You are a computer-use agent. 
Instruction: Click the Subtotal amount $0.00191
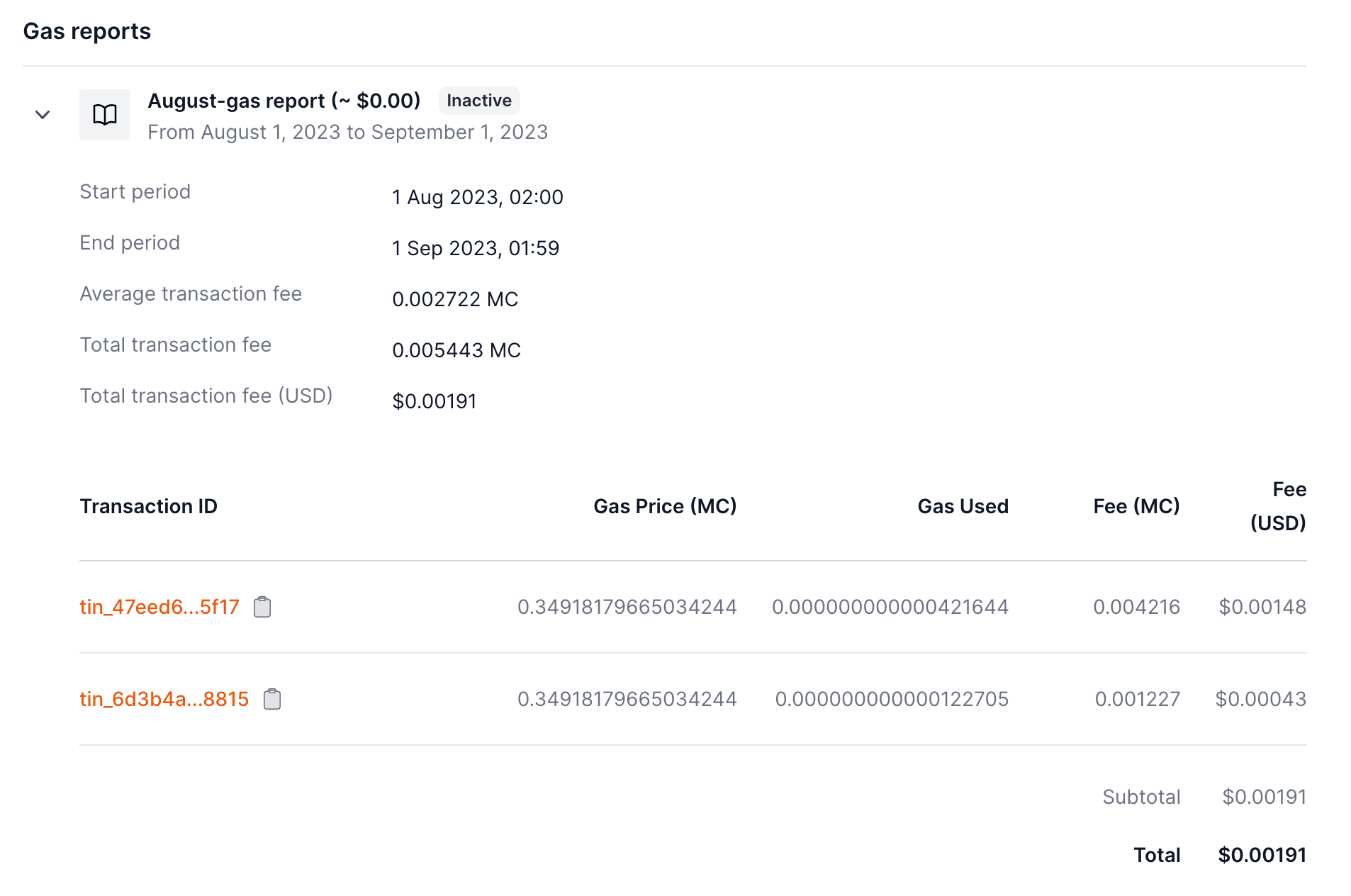click(1264, 797)
